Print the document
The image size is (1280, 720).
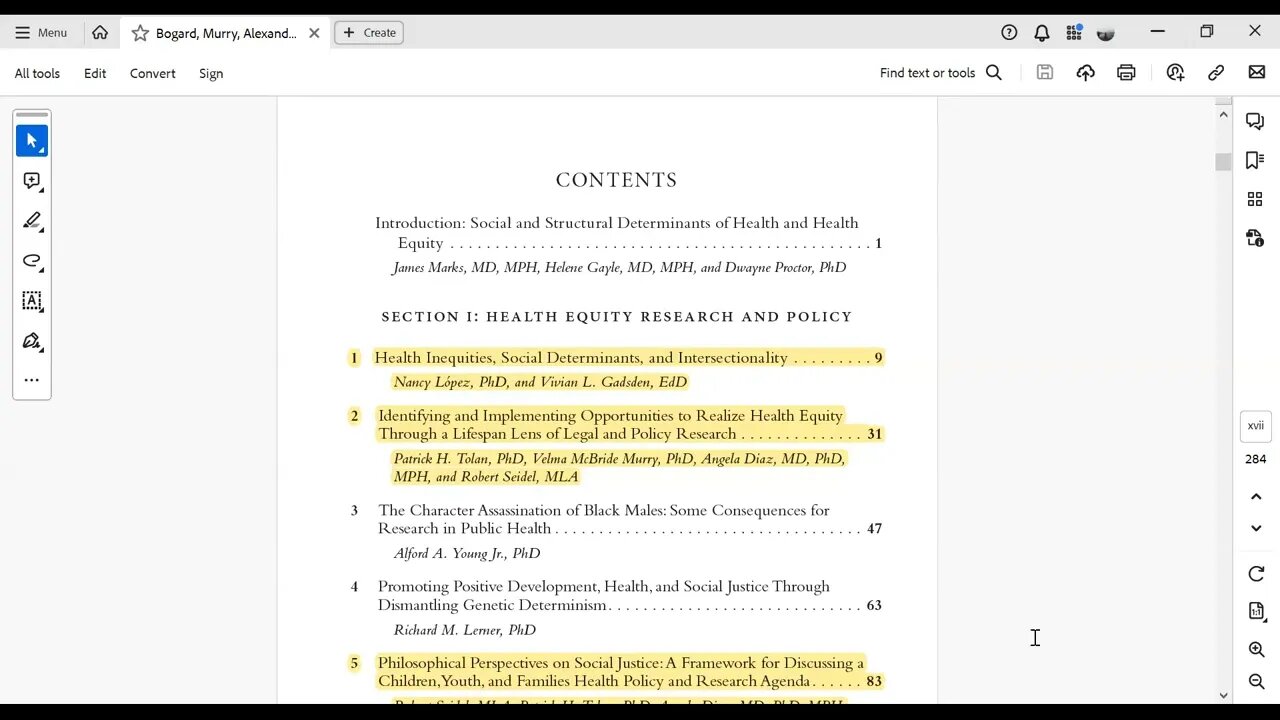1126,72
